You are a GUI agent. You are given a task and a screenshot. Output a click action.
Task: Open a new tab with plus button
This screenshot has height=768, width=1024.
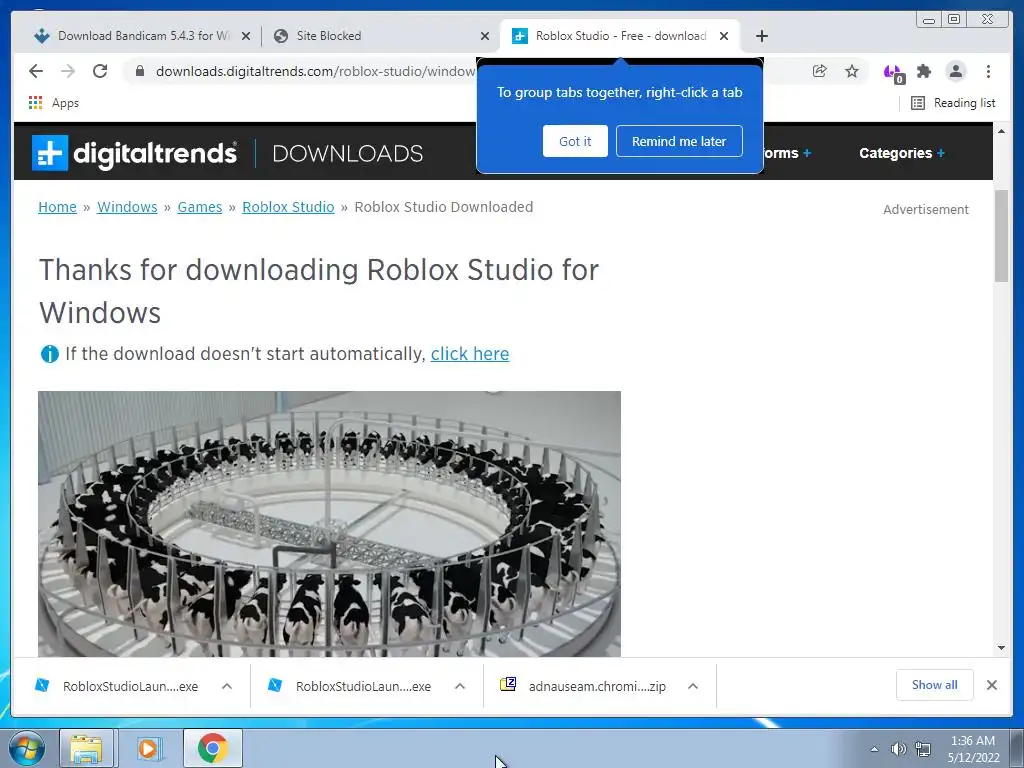click(761, 36)
